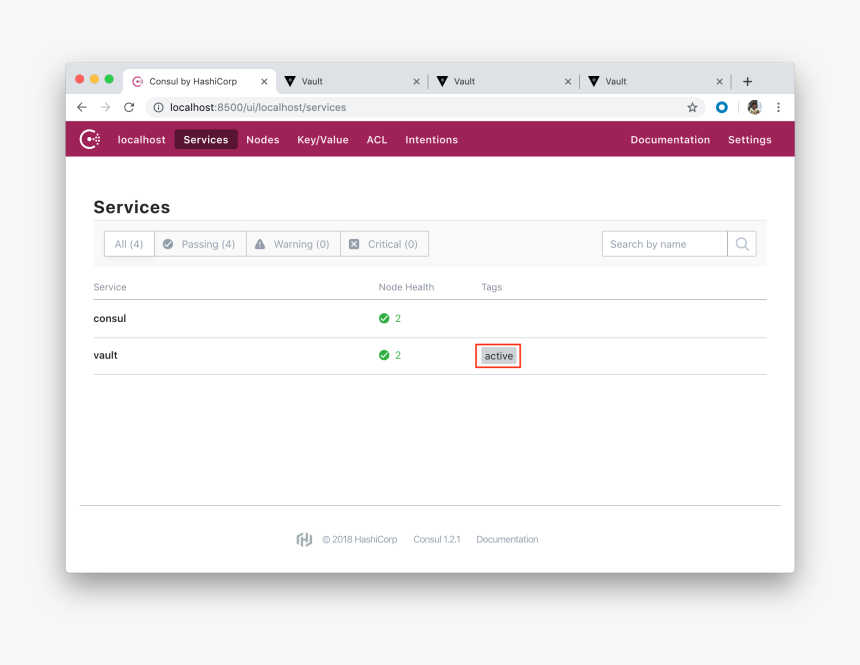Click the HashiCorp logo in footer
Viewport: 860px width, 665px height.
304,539
